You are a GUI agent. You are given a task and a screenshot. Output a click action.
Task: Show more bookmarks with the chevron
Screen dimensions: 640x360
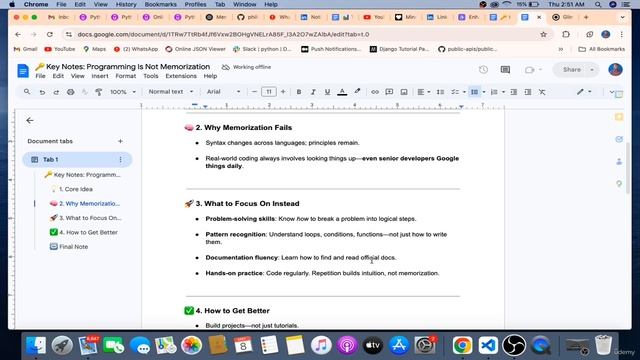(x=561, y=49)
